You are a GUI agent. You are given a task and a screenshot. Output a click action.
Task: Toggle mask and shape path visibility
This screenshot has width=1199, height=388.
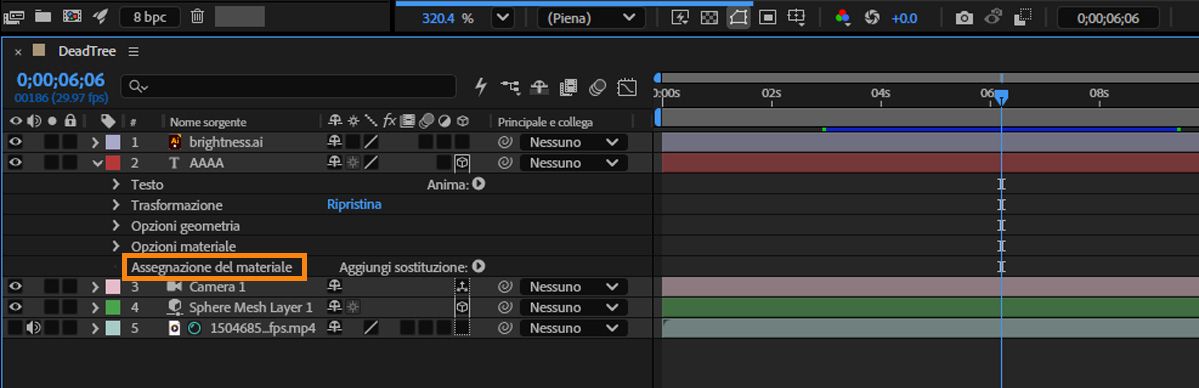pyautogui.click(x=739, y=18)
